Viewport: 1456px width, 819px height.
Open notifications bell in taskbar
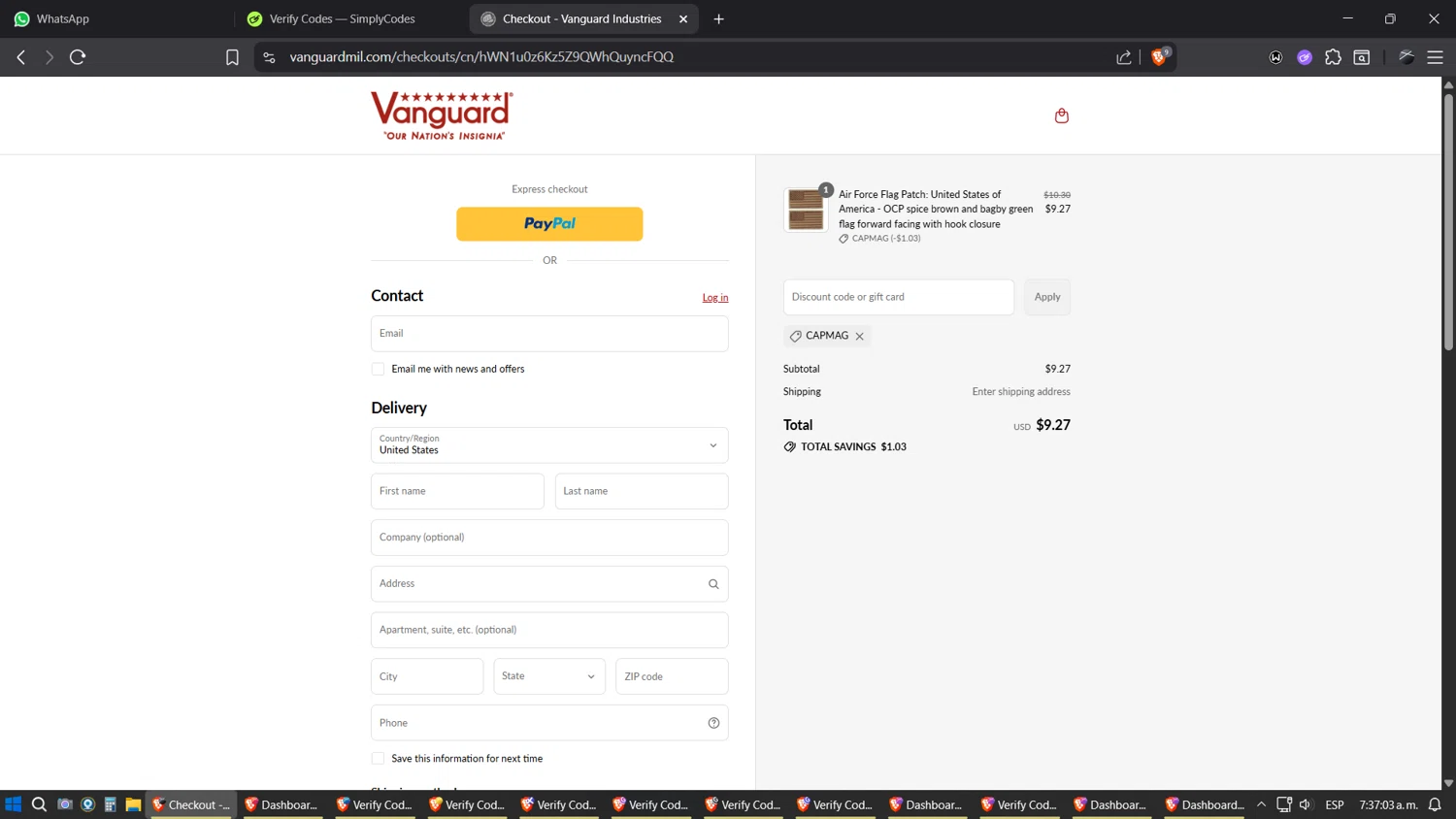(1435, 804)
